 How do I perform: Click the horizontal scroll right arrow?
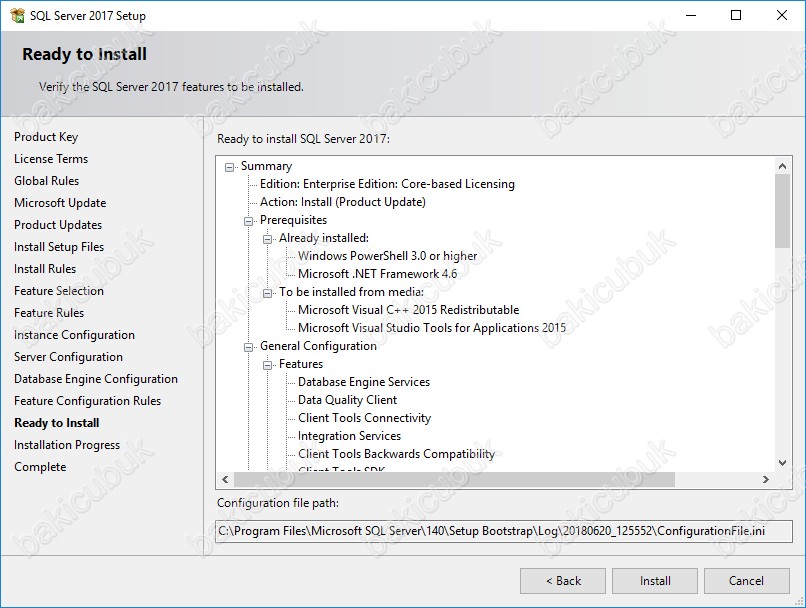point(766,479)
